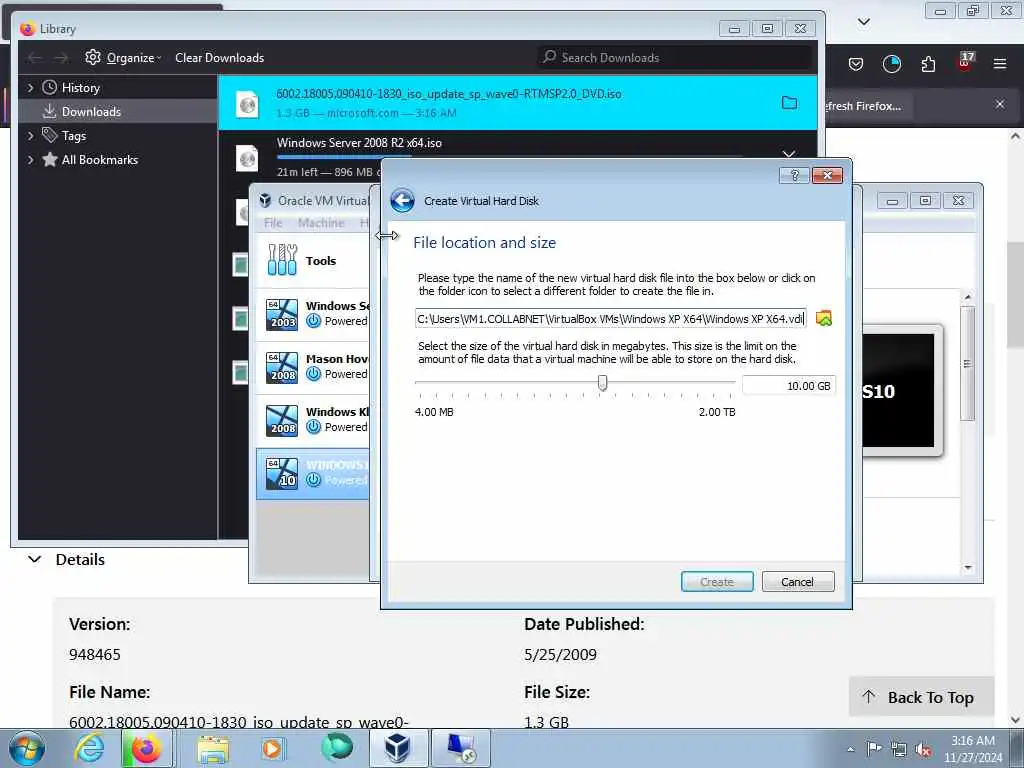Click the virtual disk file path field

pos(610,319)
